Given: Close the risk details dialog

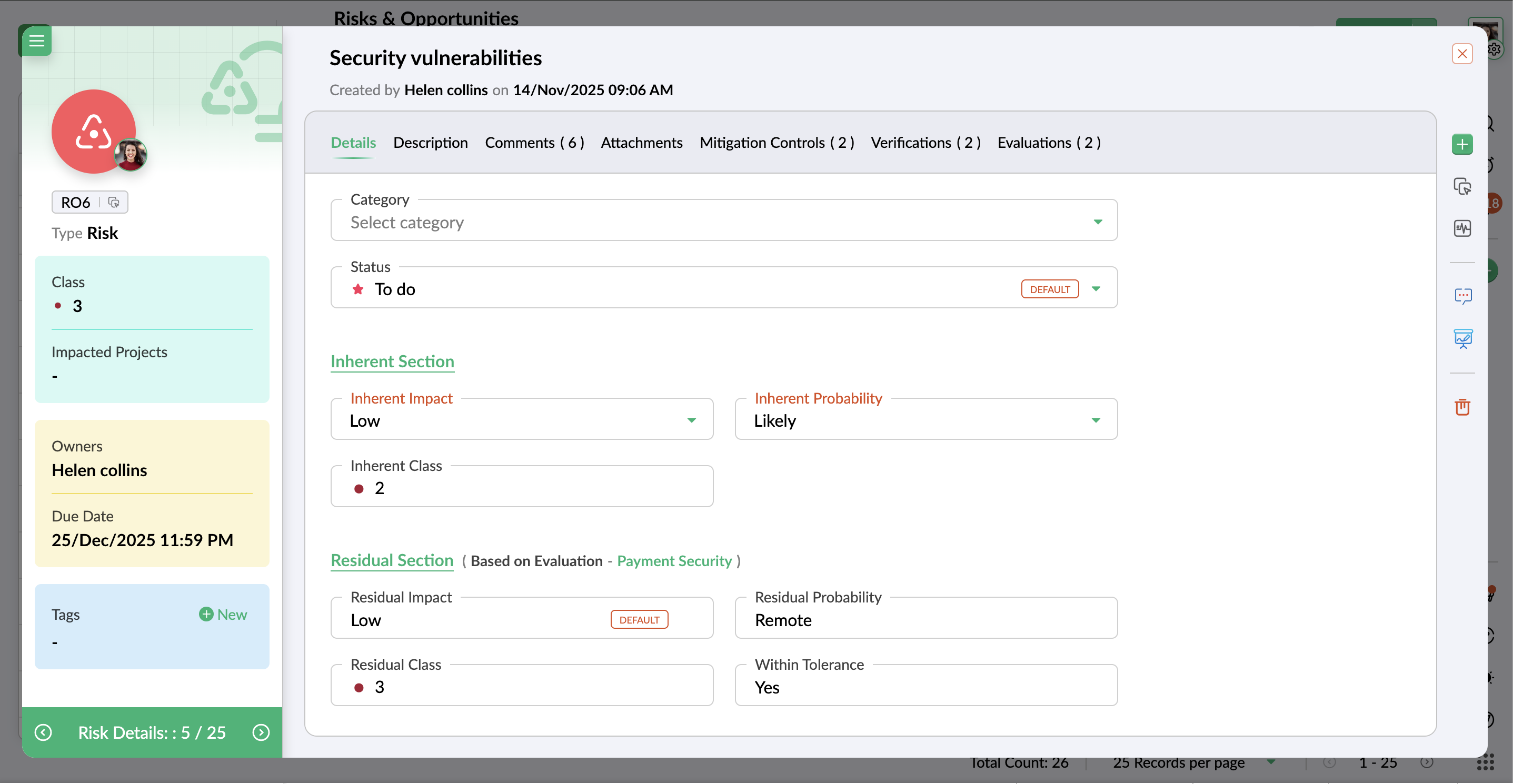Looking at the screenshot, I should coord(1461,54).
